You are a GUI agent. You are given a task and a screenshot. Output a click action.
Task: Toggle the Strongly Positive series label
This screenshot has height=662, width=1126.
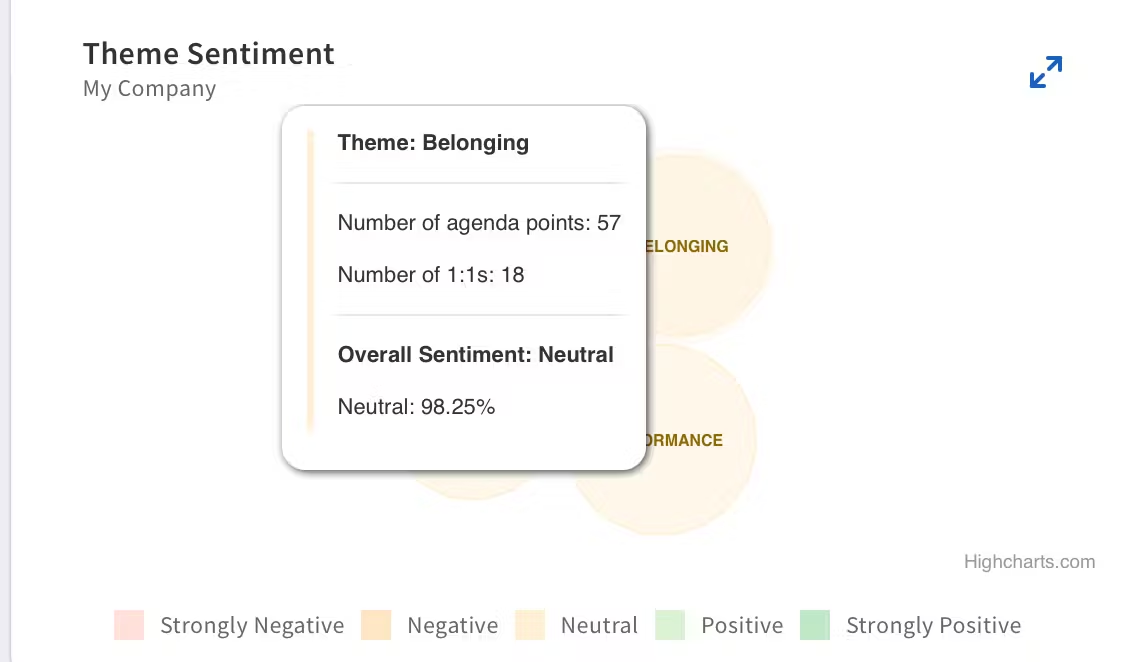(x=934, y=625)
